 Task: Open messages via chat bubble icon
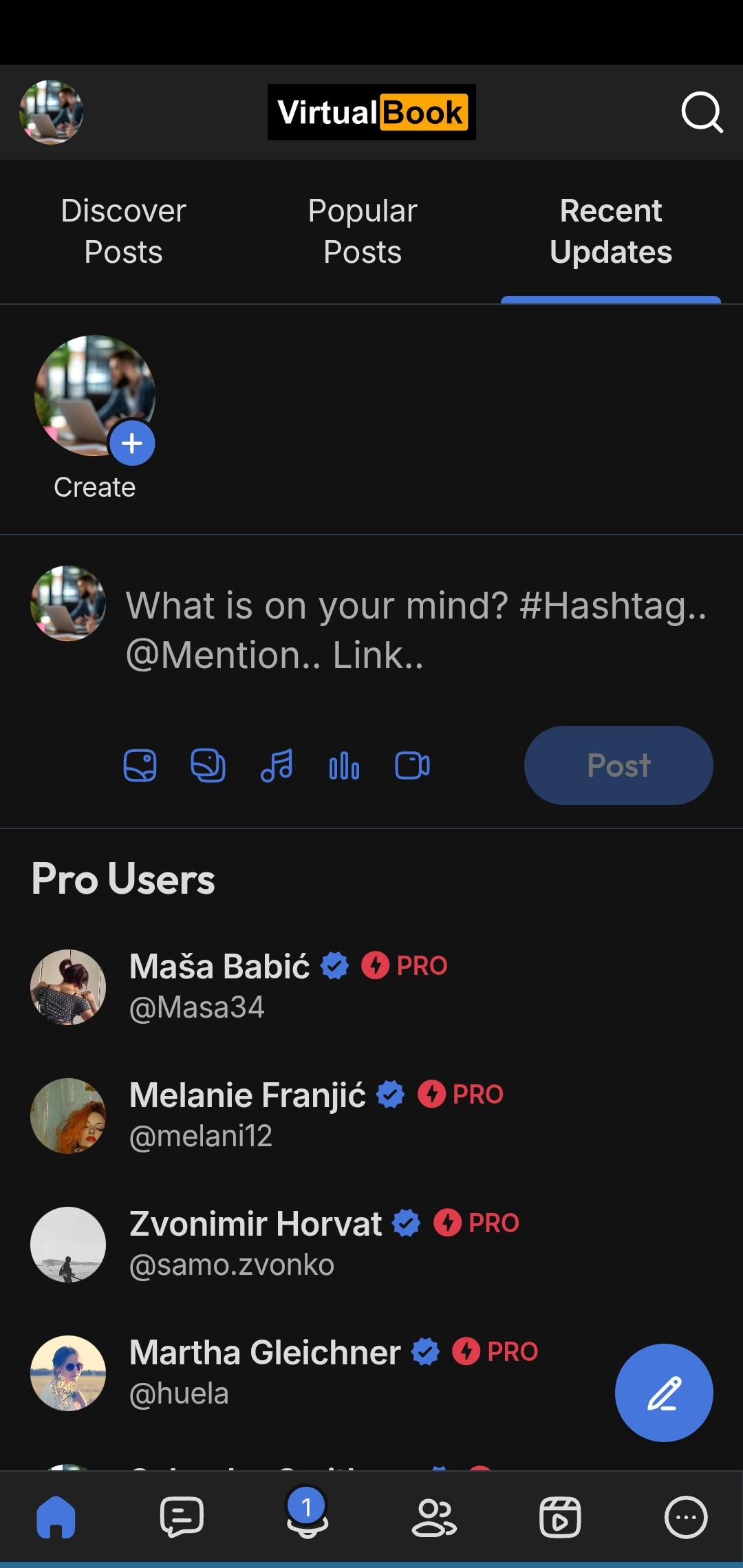pyautogui.click(x=182, y=1516)
